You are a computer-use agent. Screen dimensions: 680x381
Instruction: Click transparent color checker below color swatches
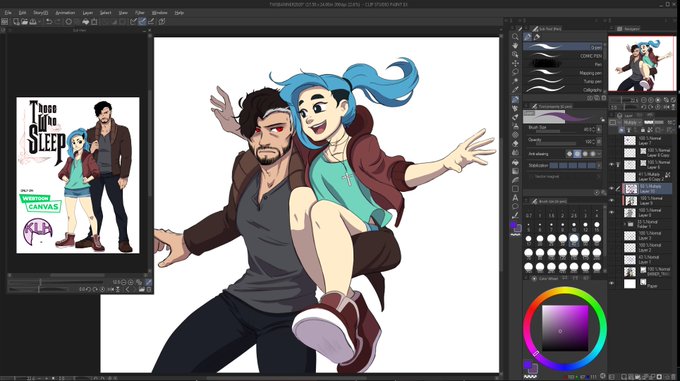point(515,234)
